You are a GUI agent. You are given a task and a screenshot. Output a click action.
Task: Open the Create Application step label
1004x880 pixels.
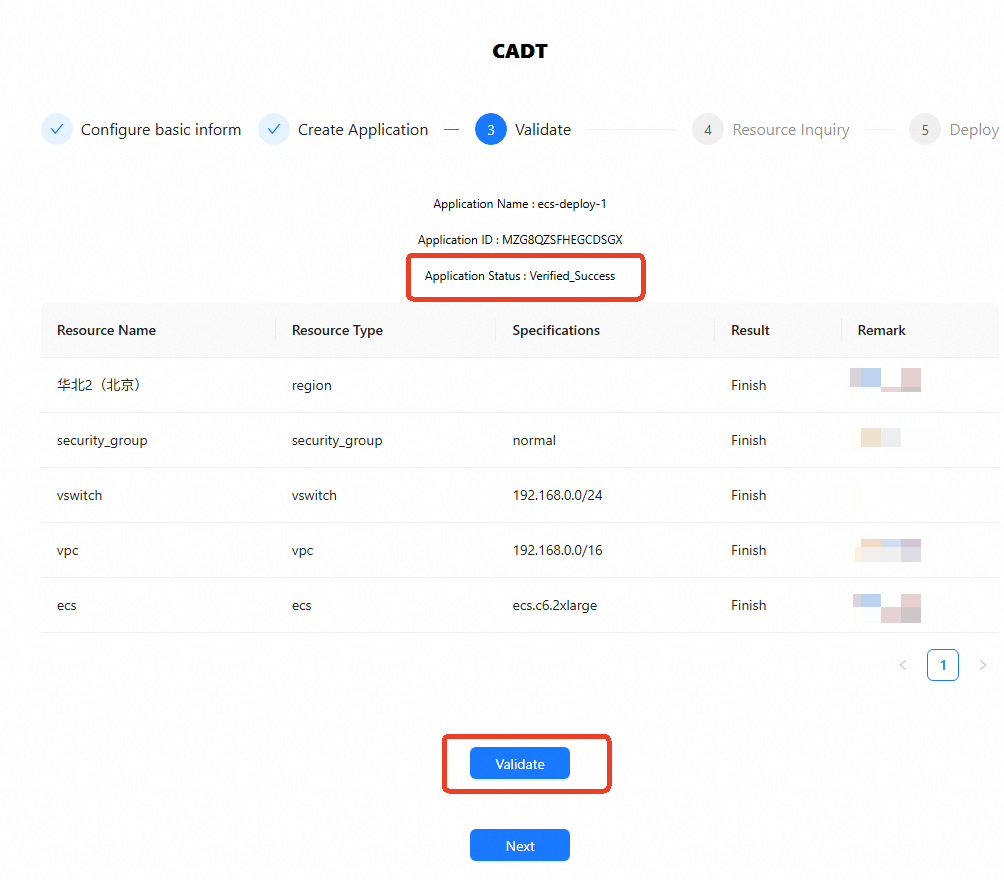coord(363,130)
